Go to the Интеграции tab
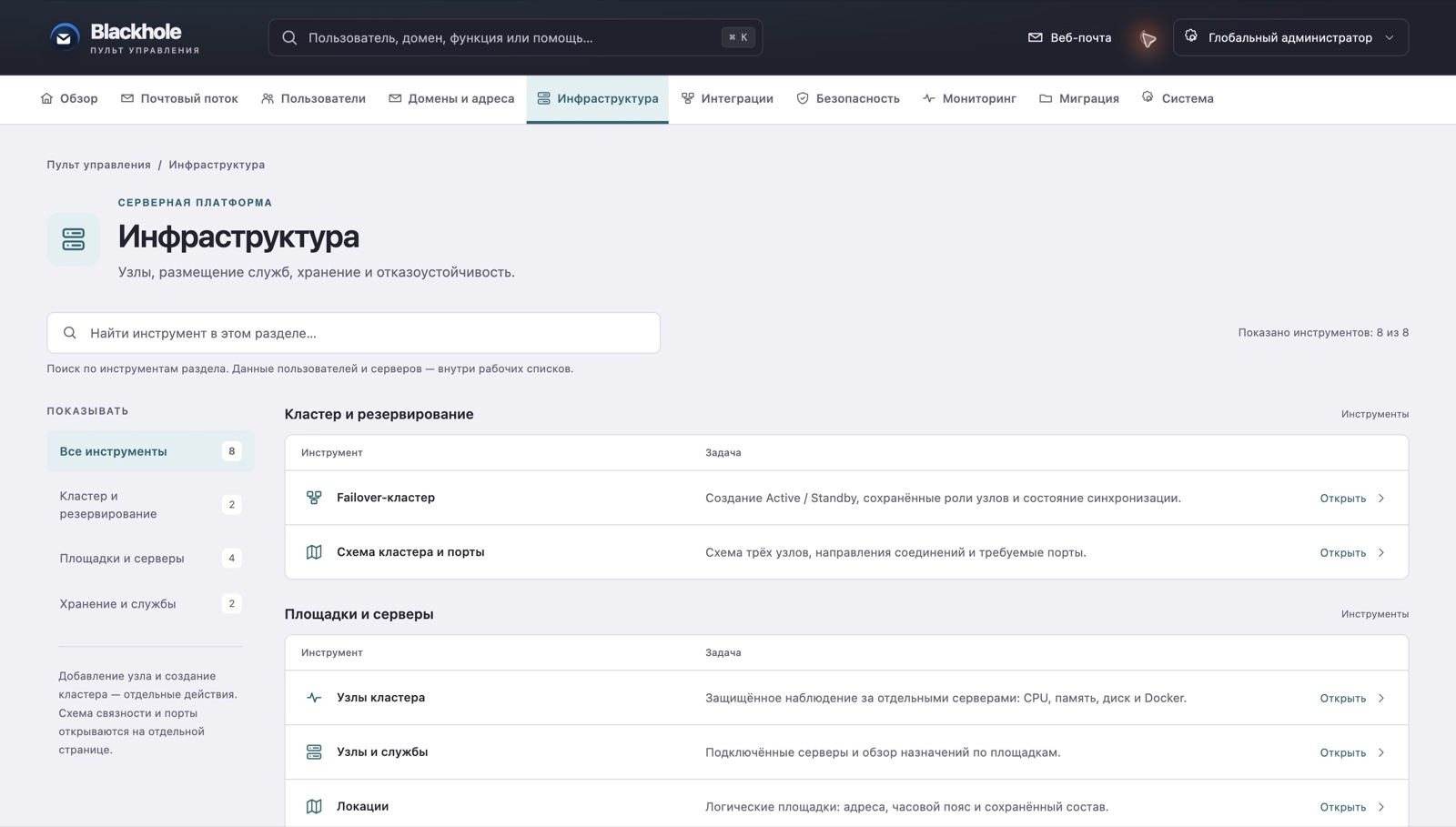The image size is (1456, 827). tap(727, 98)
